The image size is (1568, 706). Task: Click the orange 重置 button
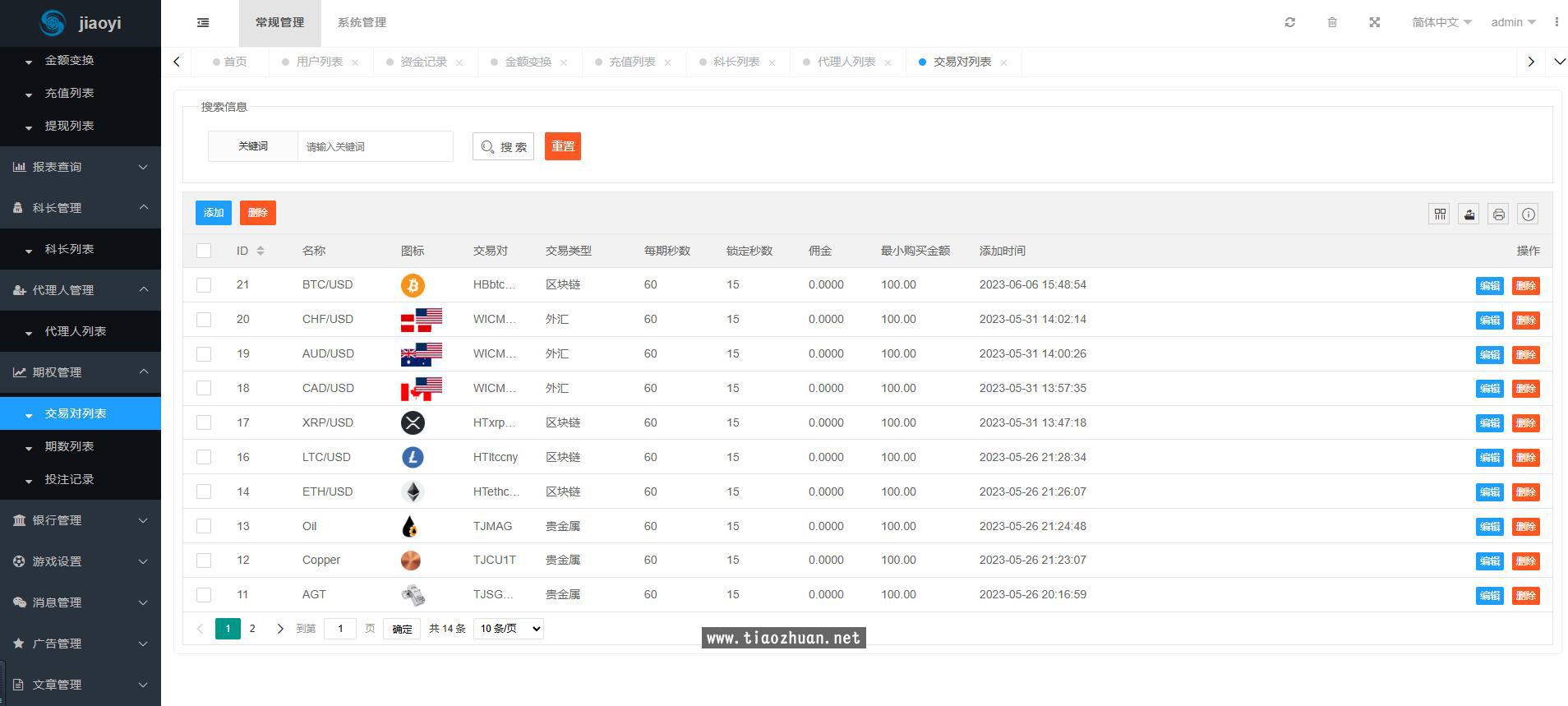563,146
